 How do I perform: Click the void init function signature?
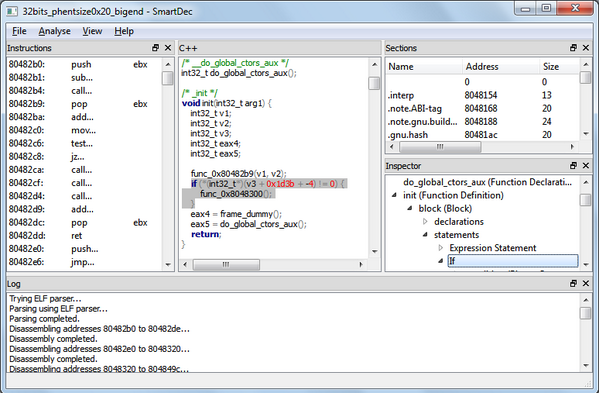click(227, 103)
